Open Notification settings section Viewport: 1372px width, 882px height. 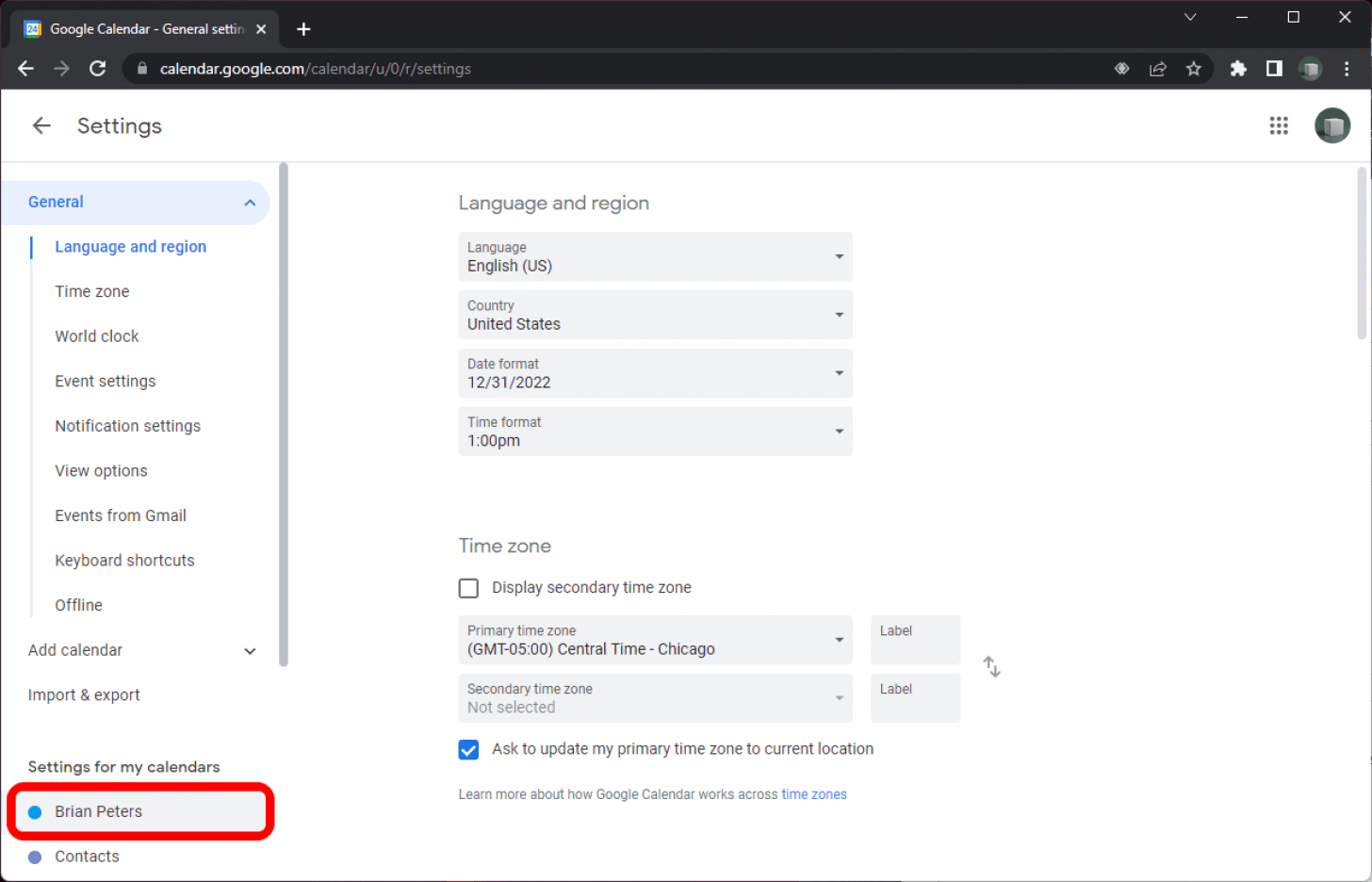pos(128,426)
